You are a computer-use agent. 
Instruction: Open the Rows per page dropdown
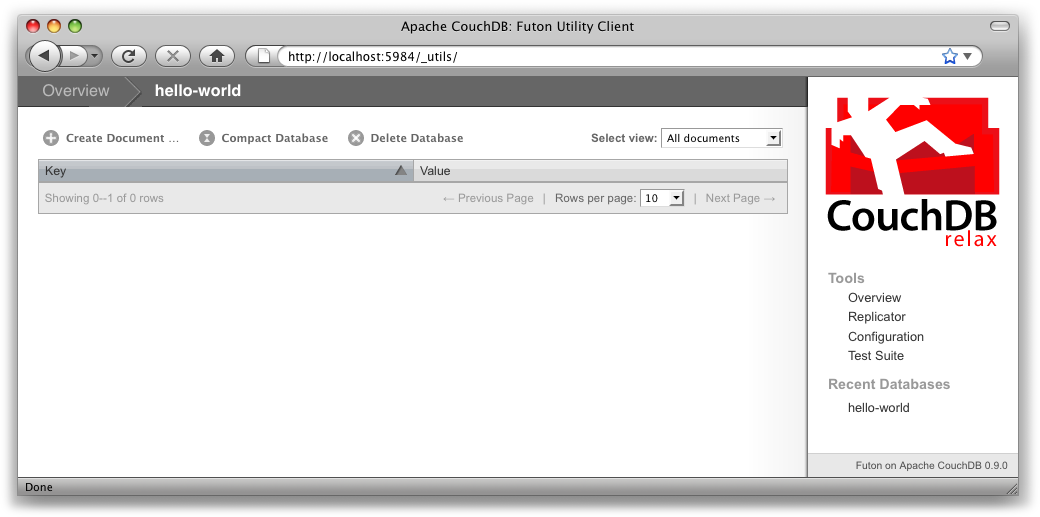click(662, 198)
